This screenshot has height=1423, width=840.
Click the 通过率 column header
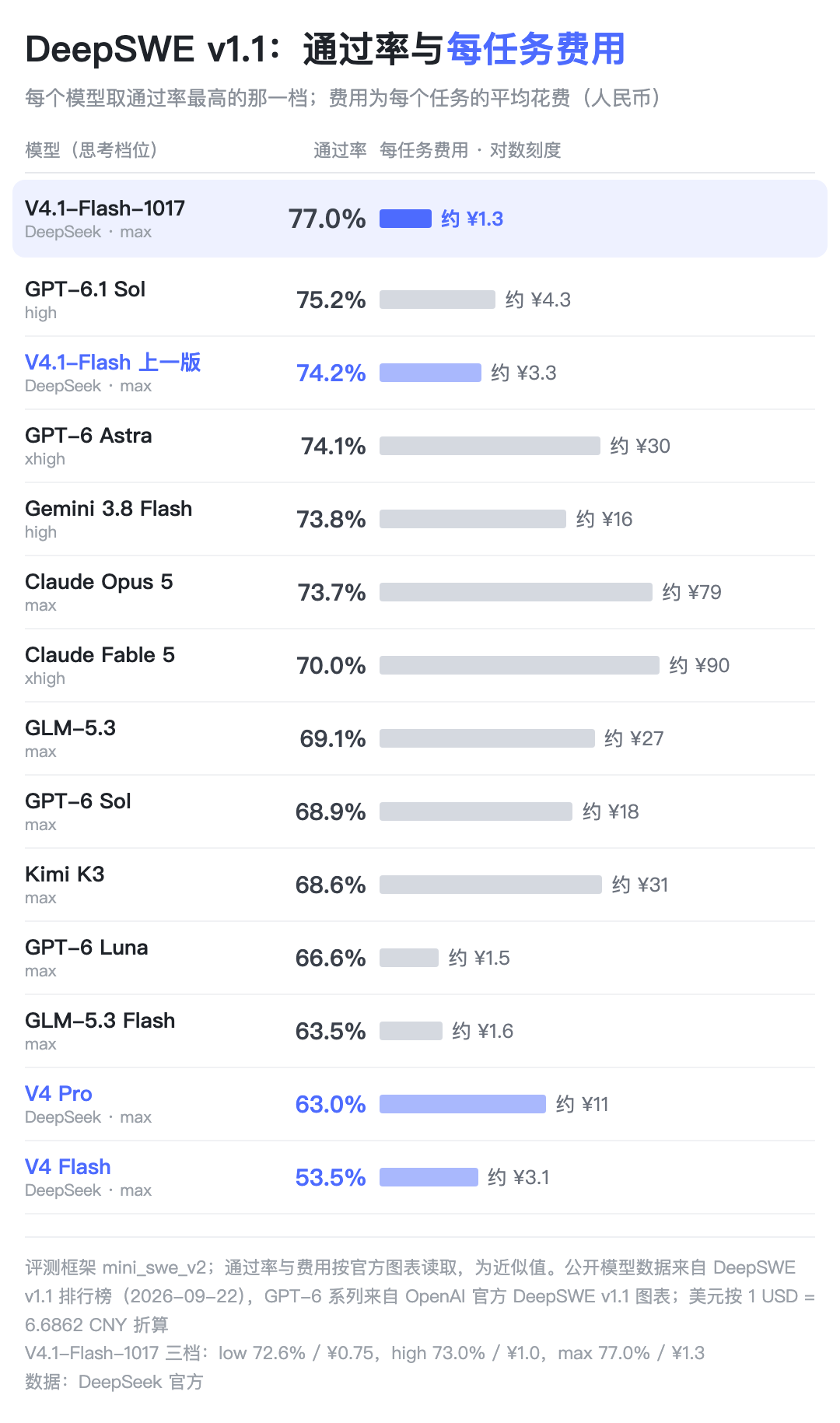(x=340, y=150)
